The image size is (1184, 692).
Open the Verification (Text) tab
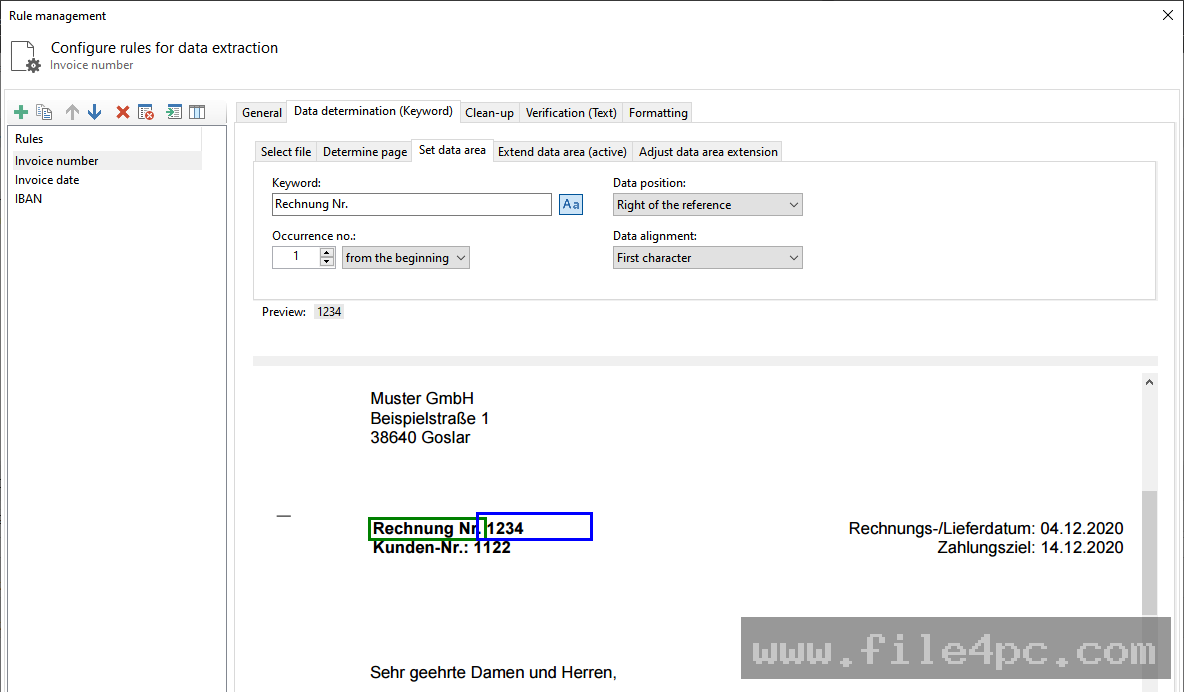(x=571, y=113)
